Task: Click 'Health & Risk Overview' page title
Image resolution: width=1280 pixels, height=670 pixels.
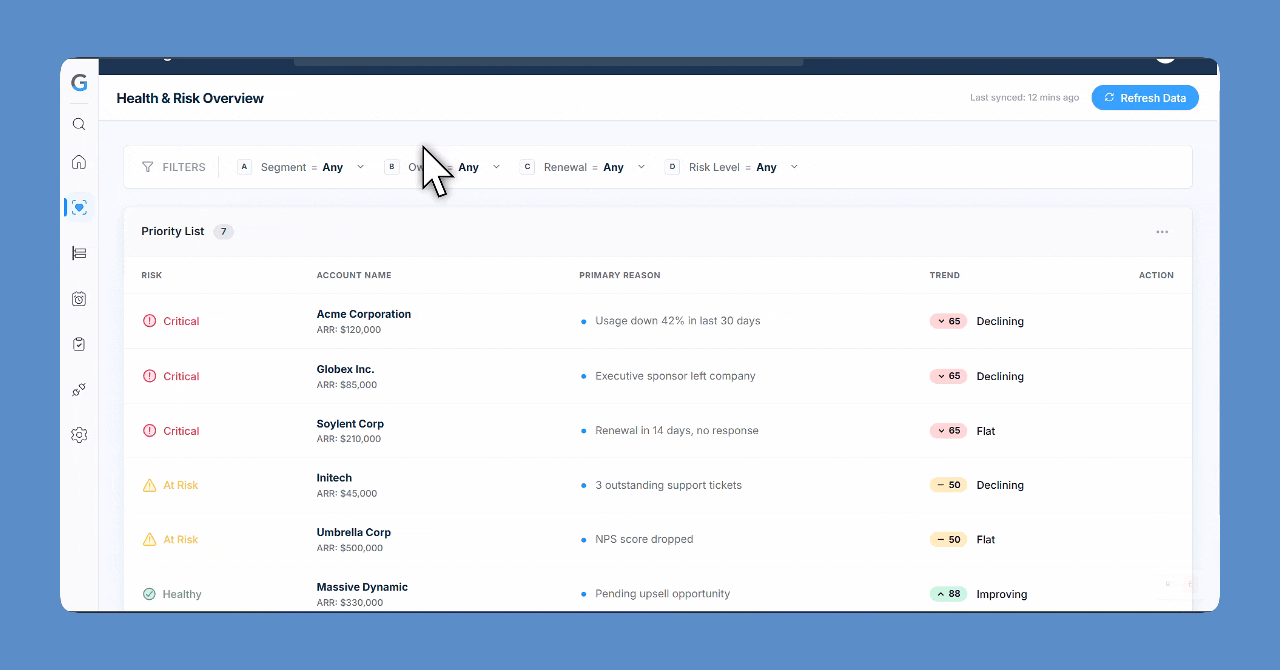Action: point(190,98)
